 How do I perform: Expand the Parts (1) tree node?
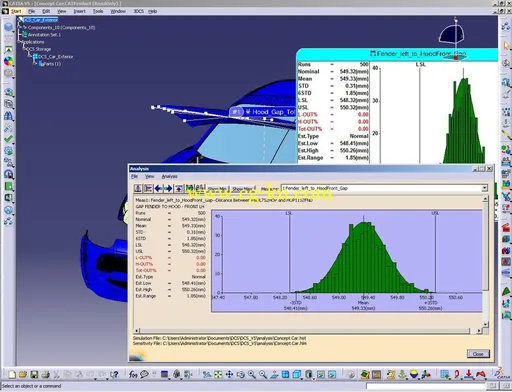(35, 63)
